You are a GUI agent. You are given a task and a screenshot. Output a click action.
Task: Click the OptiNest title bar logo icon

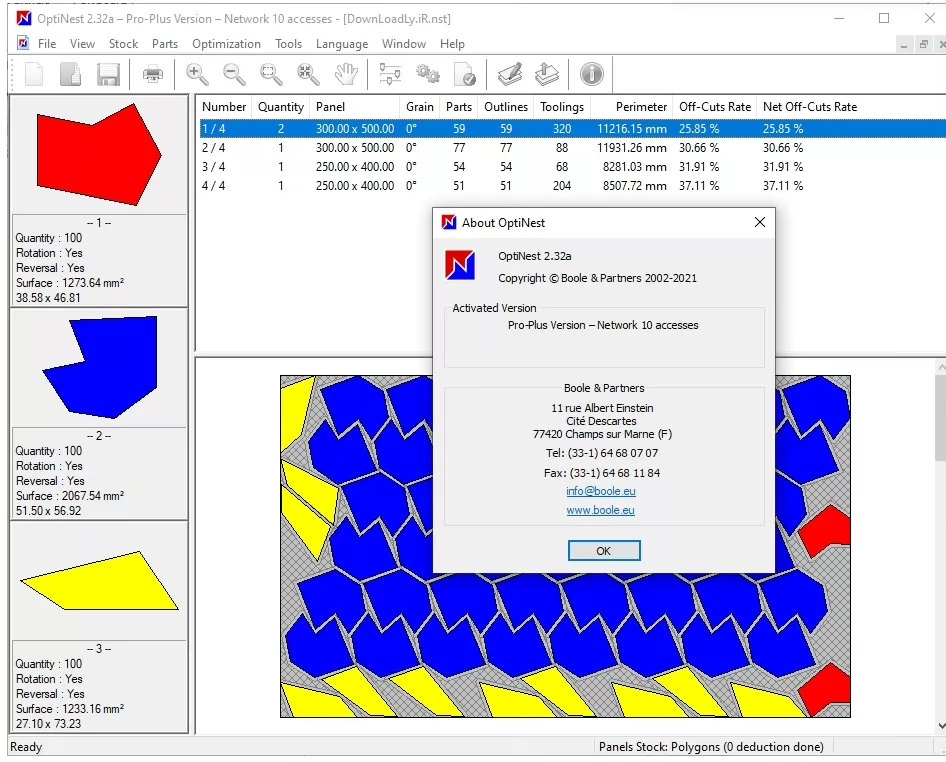(24, 18)
